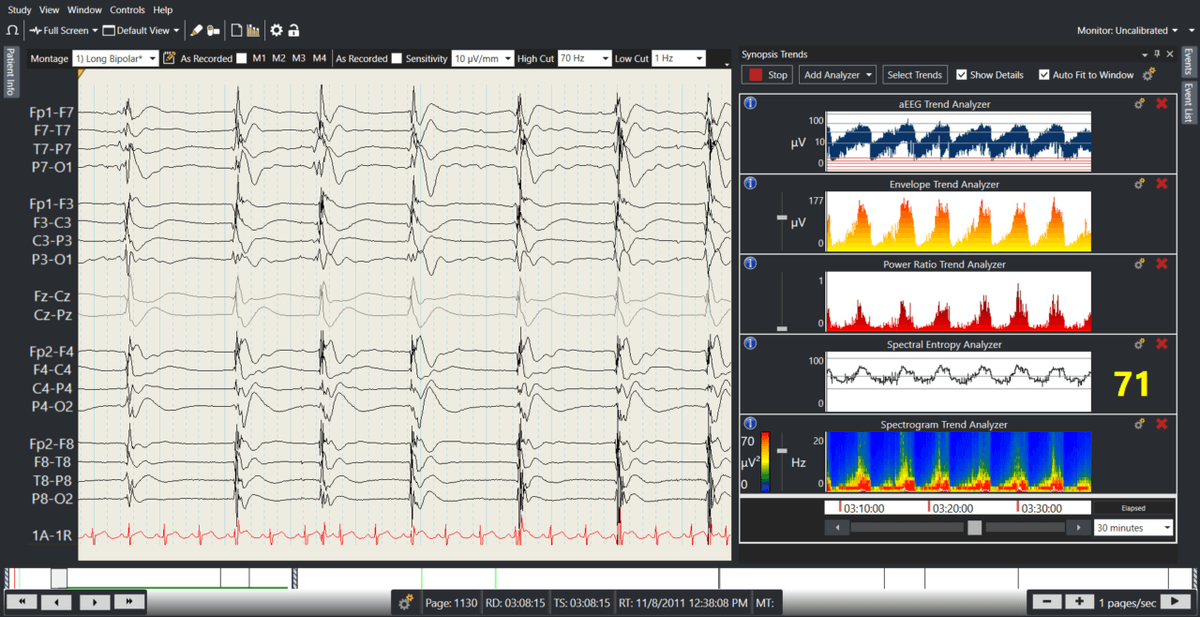1200x617 pixels.
Task: Open the Add Analyzer dropdown
Action: coord(838,74)
